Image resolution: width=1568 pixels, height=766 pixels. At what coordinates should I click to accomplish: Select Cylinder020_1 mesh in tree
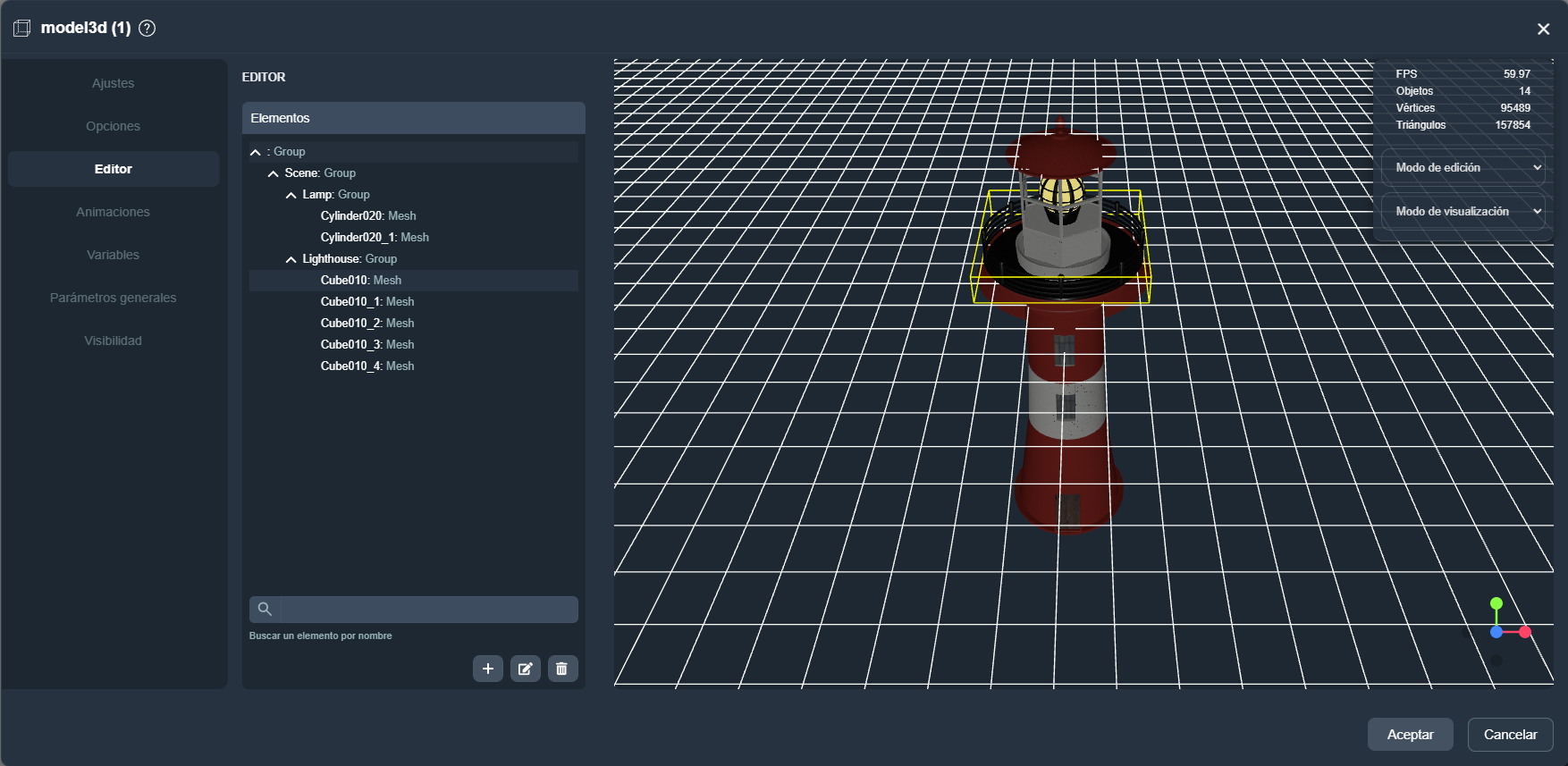[x=375, y=237]
